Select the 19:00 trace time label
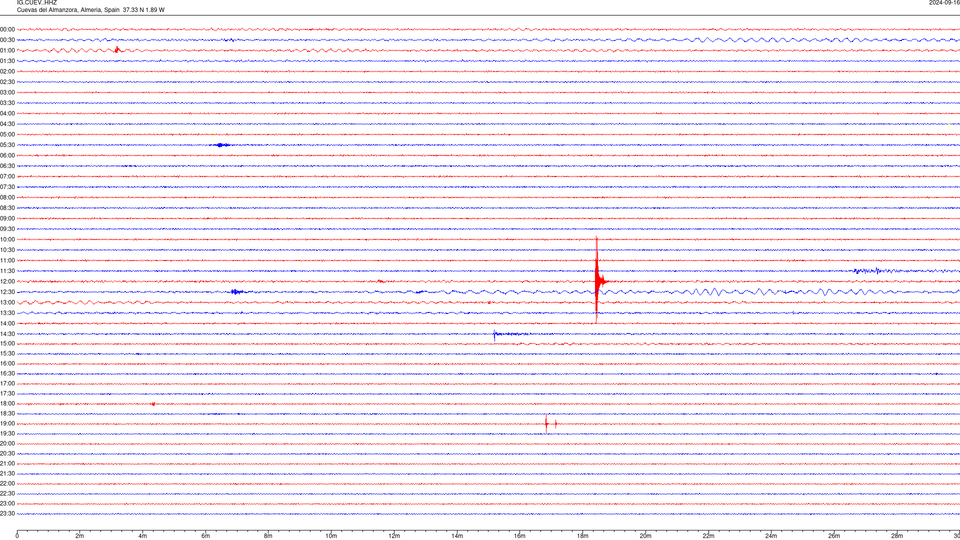This screenshot has width=960, height=540. (x=7, y=424)
